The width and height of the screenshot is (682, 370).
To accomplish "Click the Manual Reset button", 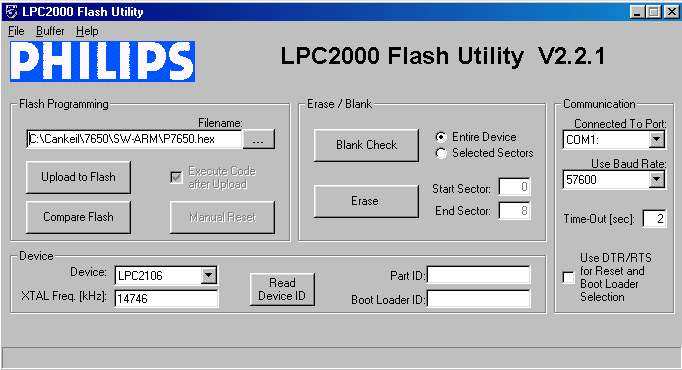I will point(222,217).
